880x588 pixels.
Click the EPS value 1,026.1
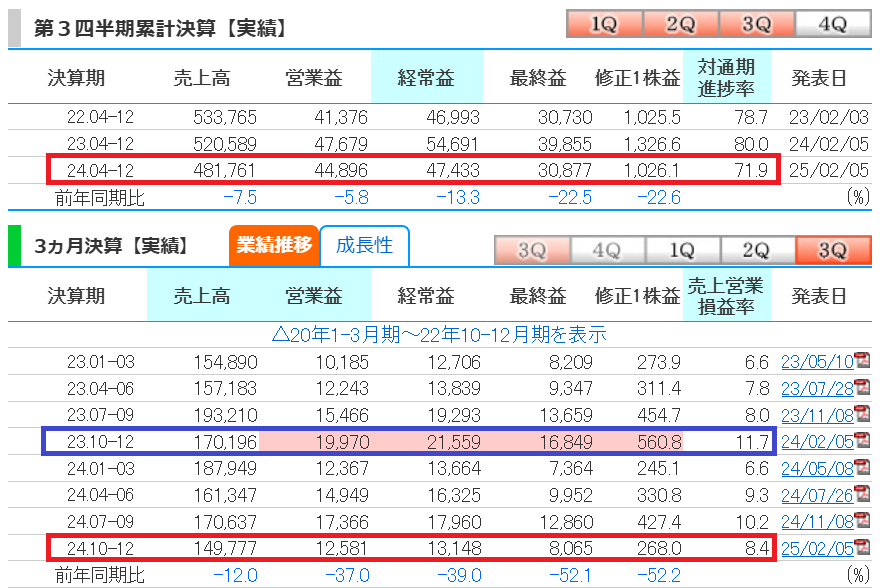point(652,170)
